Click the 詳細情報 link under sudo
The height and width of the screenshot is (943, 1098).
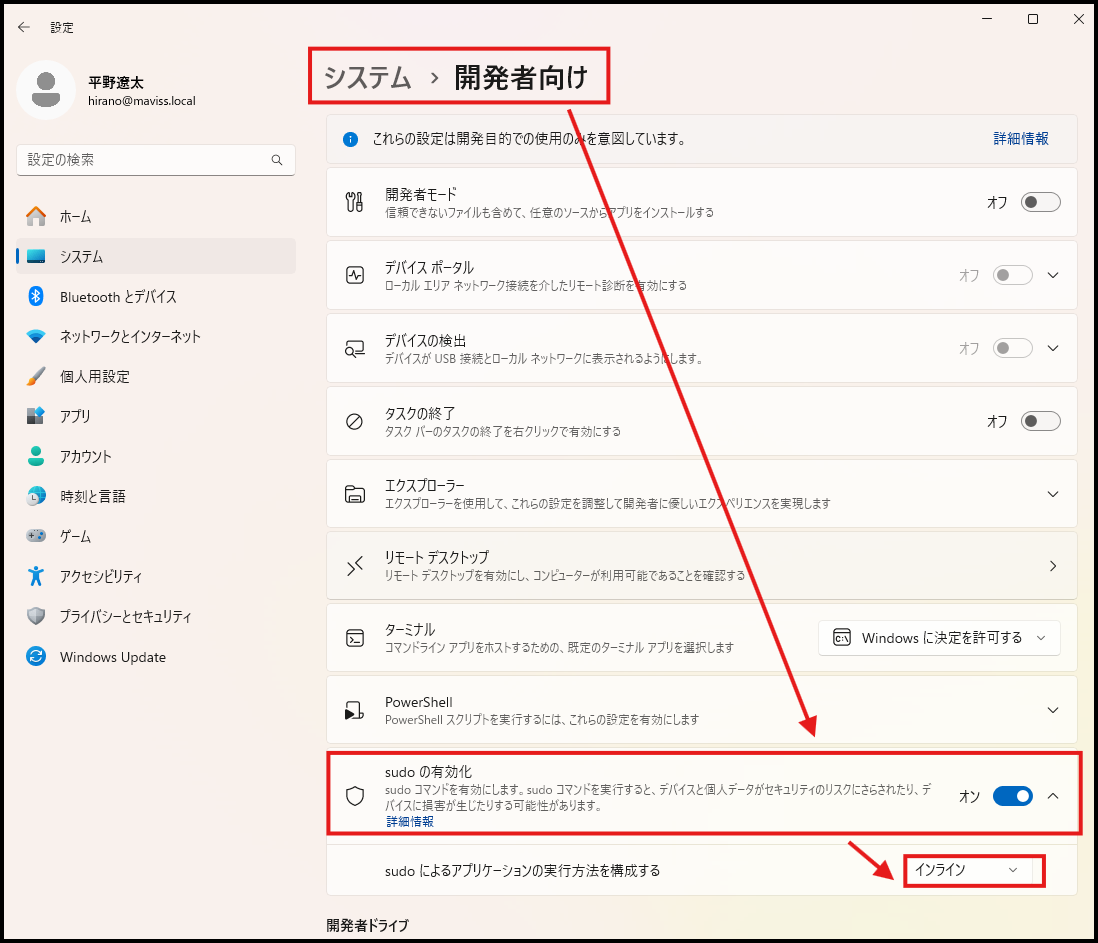point(410,821)
